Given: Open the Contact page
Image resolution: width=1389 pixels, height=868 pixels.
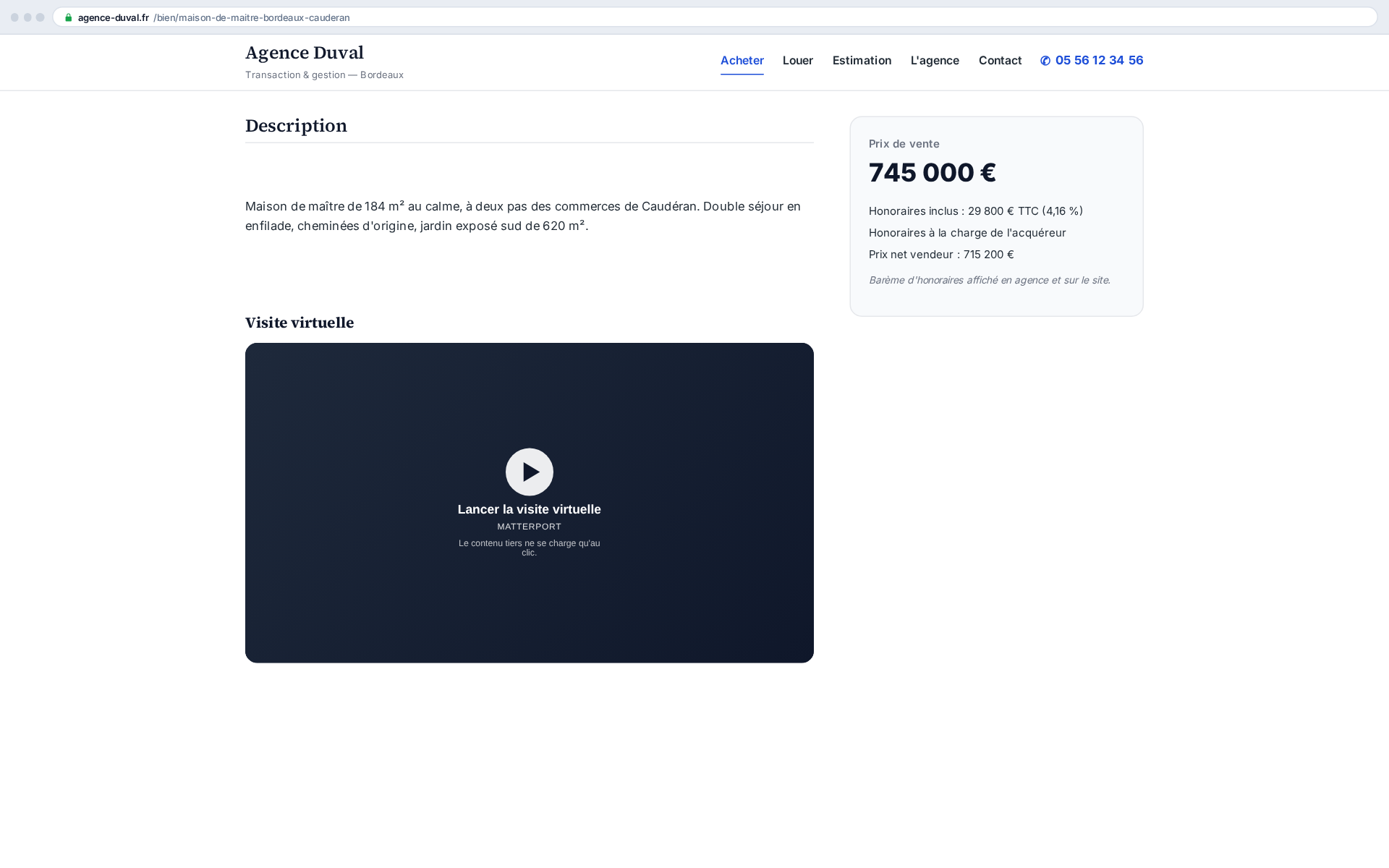Looking at the screenshot, I should pyautogui.click(x=1000, y=61).
